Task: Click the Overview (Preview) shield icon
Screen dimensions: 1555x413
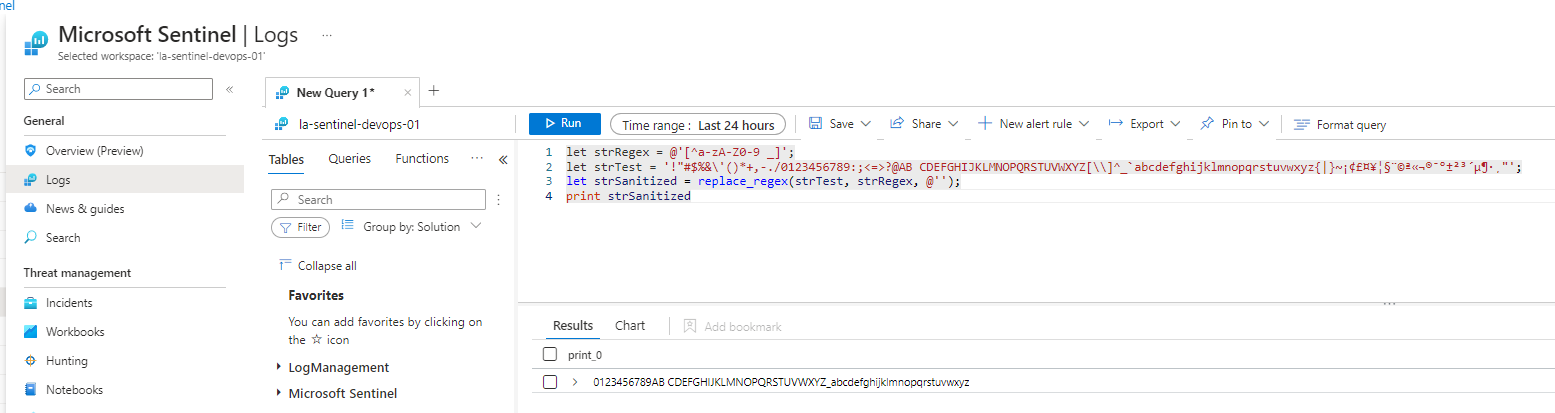Action: pos(31,151)
